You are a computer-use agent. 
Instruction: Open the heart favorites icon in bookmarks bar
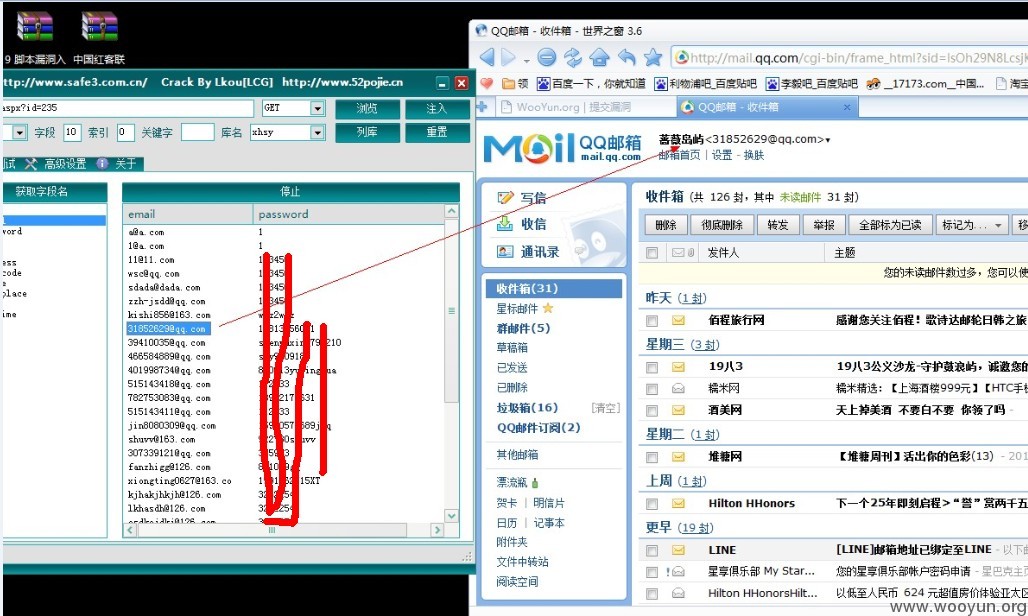click(x=486, y=83)
